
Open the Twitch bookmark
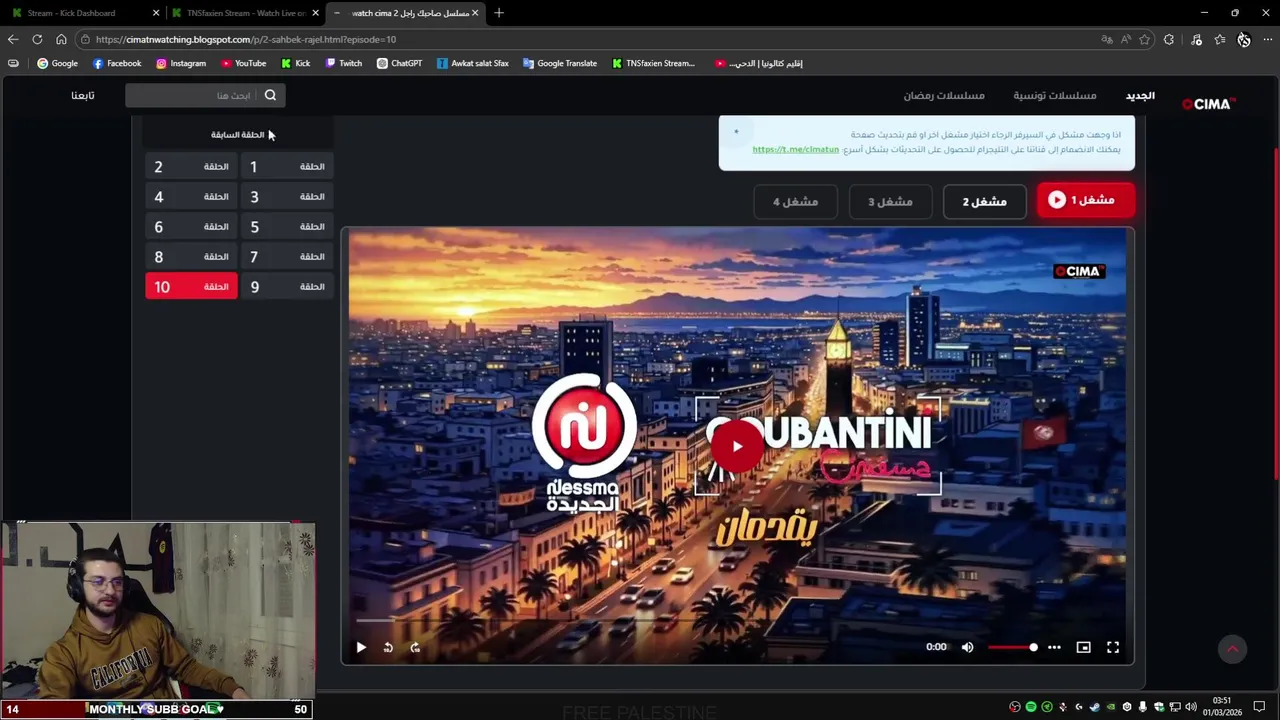click(x=344, y=63)
